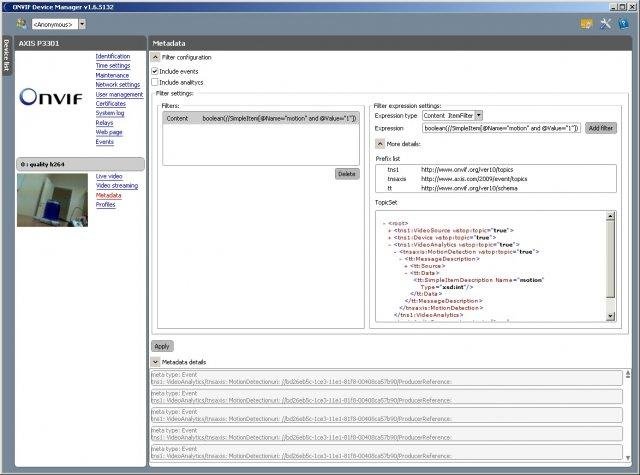This screenshot has height=475, width=640.
Task: Collapse the Filter configuration section
Action: click(155, 58)
